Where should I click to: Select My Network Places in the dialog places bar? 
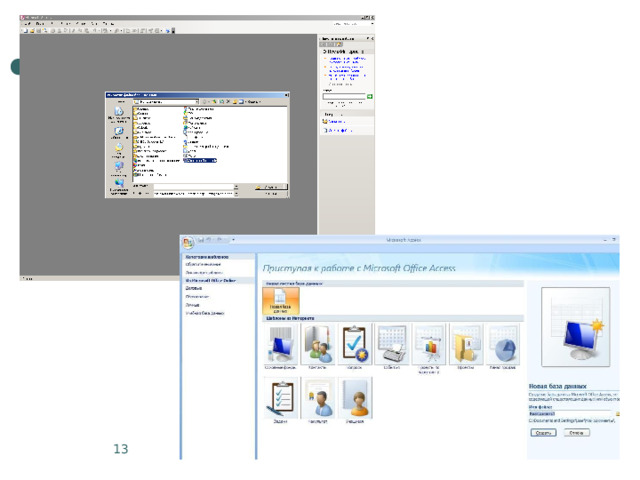pyautogui.click(x=119, y=187)
